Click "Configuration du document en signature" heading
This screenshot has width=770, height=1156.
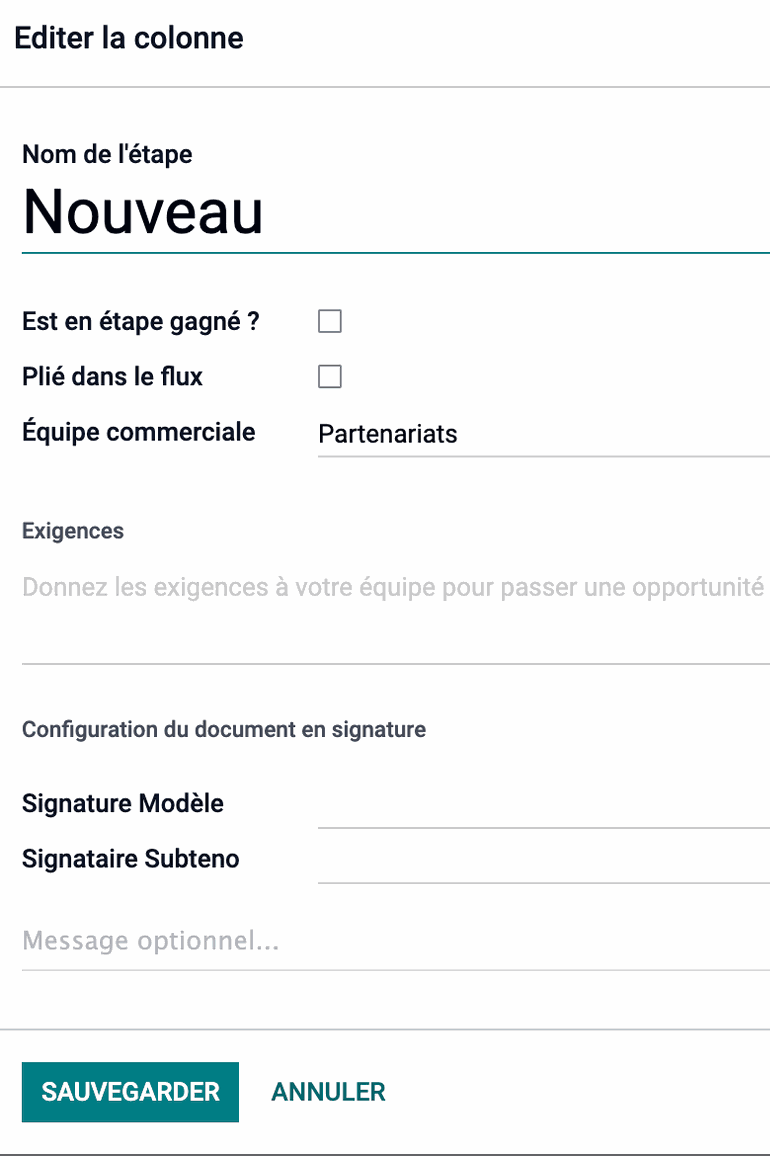[224, 730]
